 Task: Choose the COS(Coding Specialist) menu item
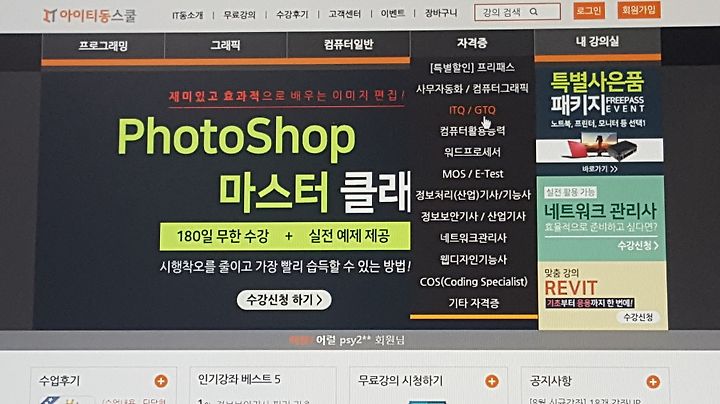point(473,281)
